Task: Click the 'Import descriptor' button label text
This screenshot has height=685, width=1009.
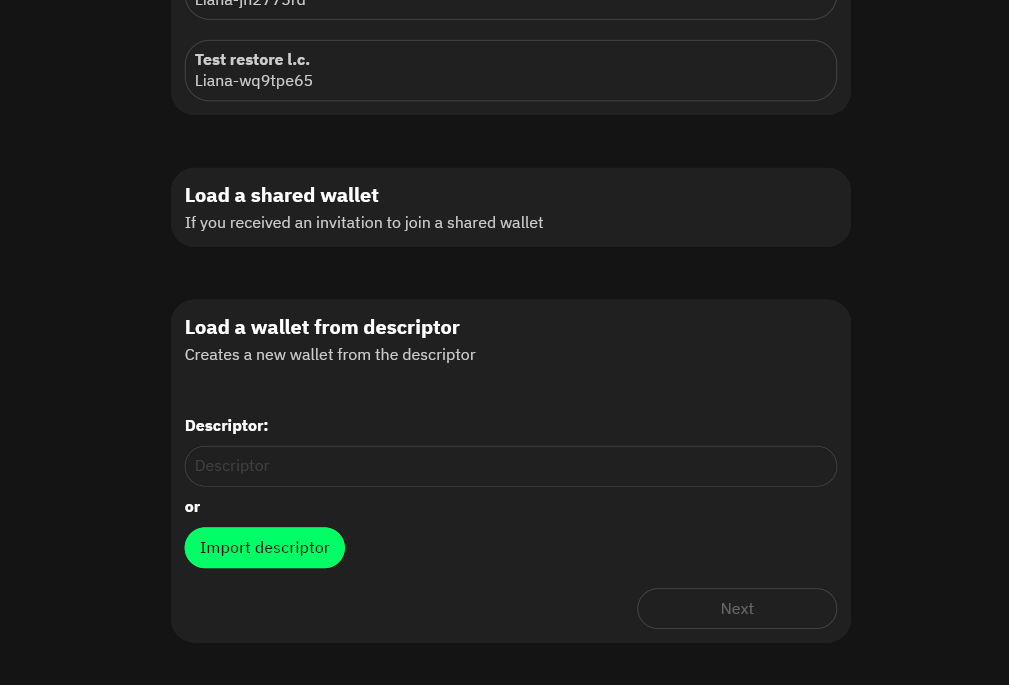Action: [265, 548]
